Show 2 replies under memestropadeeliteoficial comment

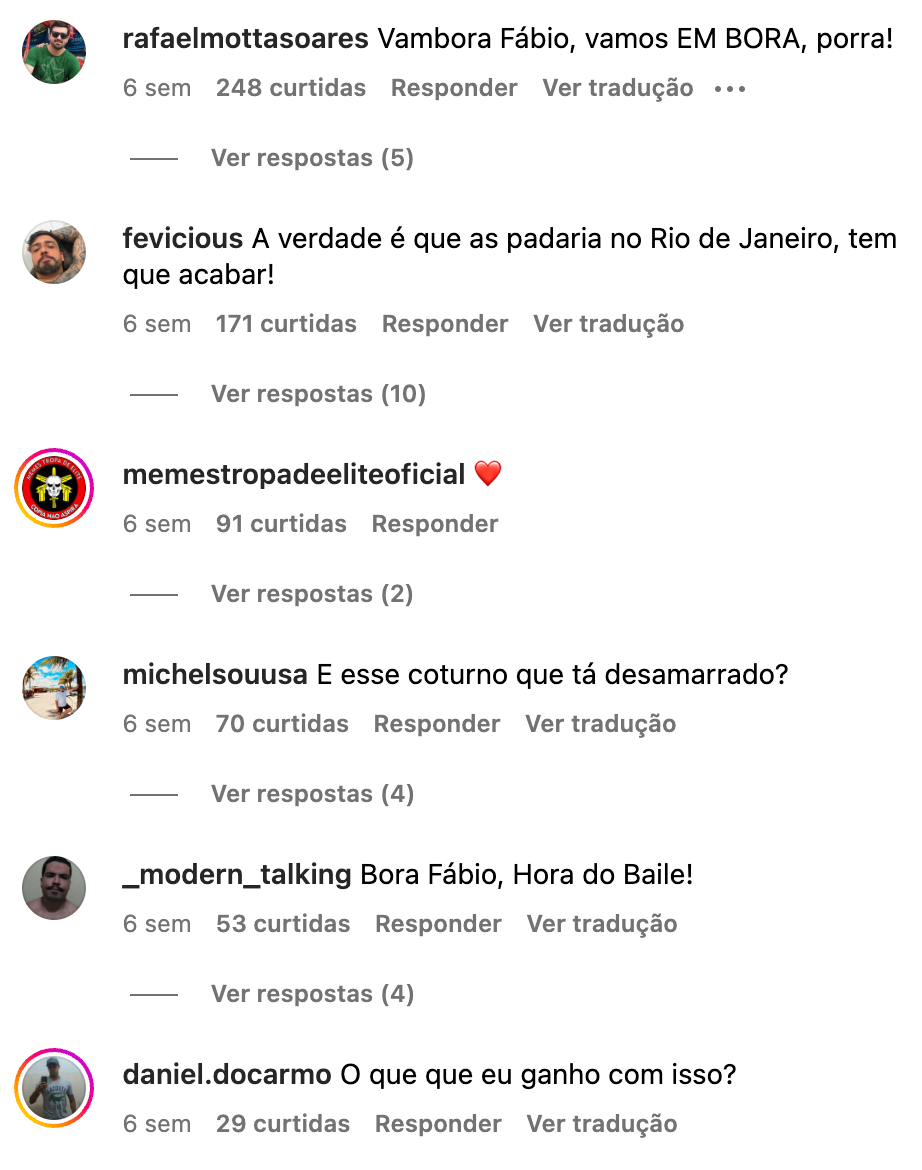[312, 594]
